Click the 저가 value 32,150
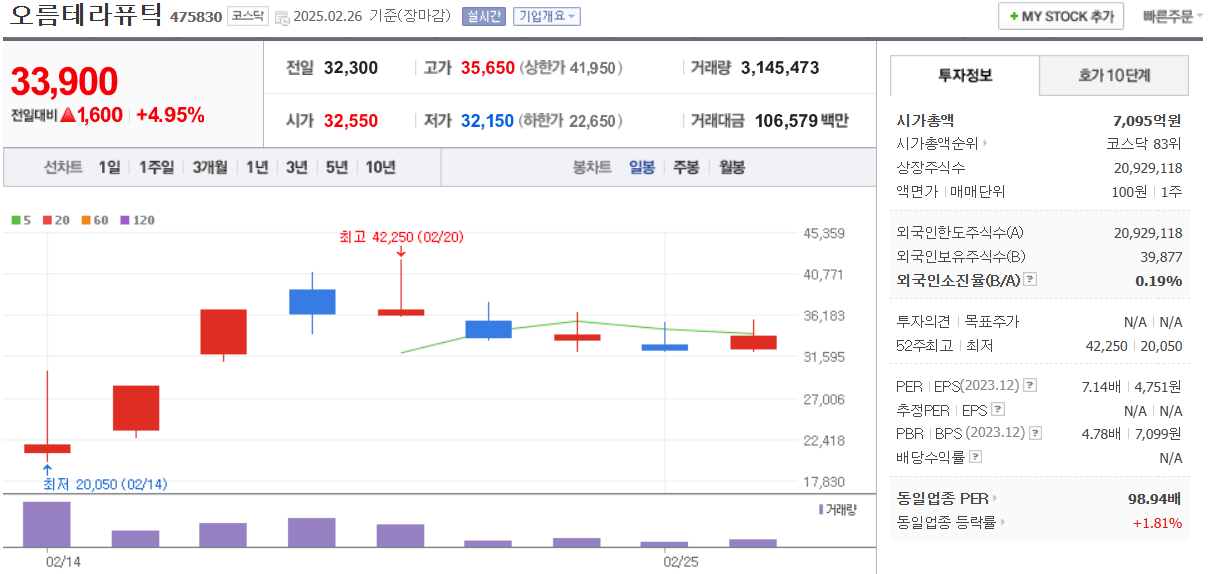Screen dimensions: 1210x574 click(487, 121)
